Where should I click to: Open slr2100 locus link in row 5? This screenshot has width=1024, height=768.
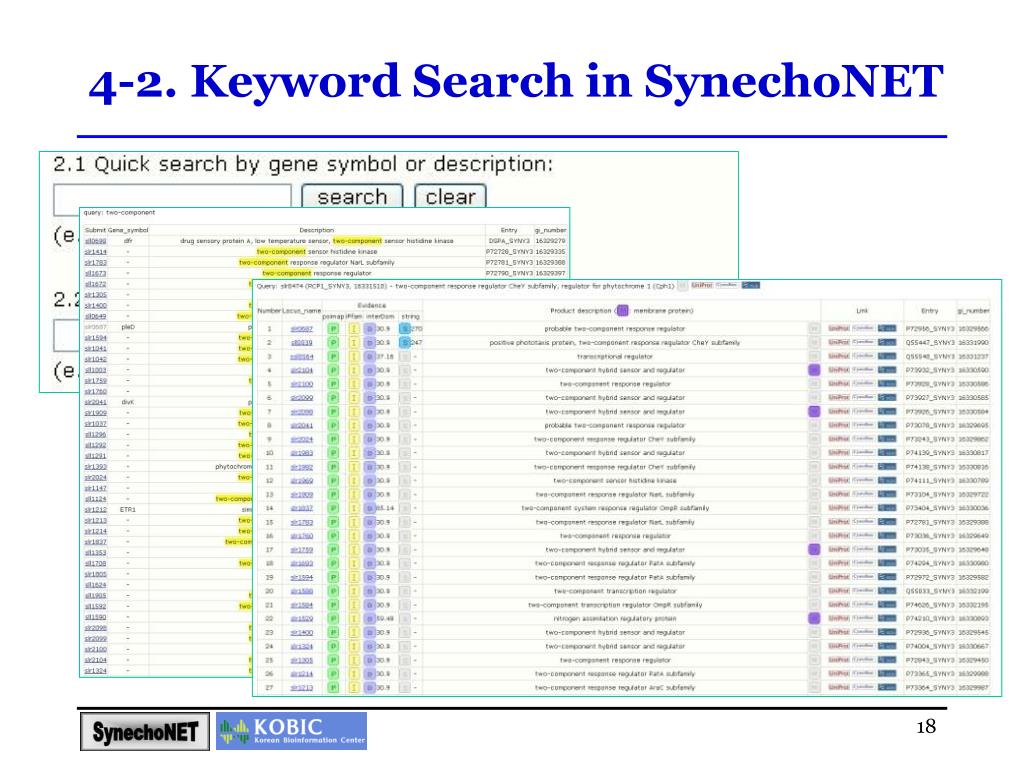click(x=302, y=385)
